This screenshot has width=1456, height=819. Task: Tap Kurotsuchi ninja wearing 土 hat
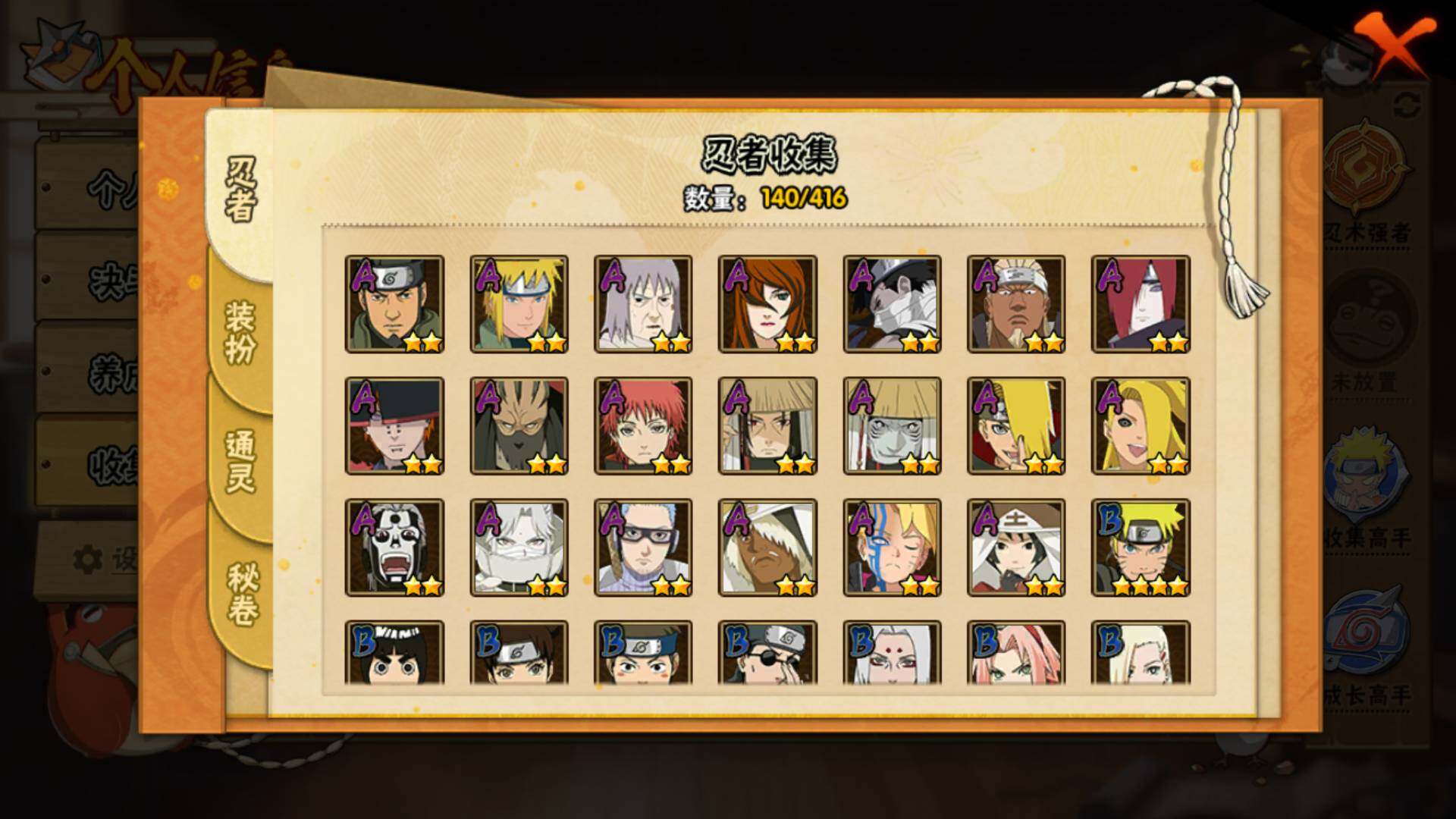[x=1016, y=547]
